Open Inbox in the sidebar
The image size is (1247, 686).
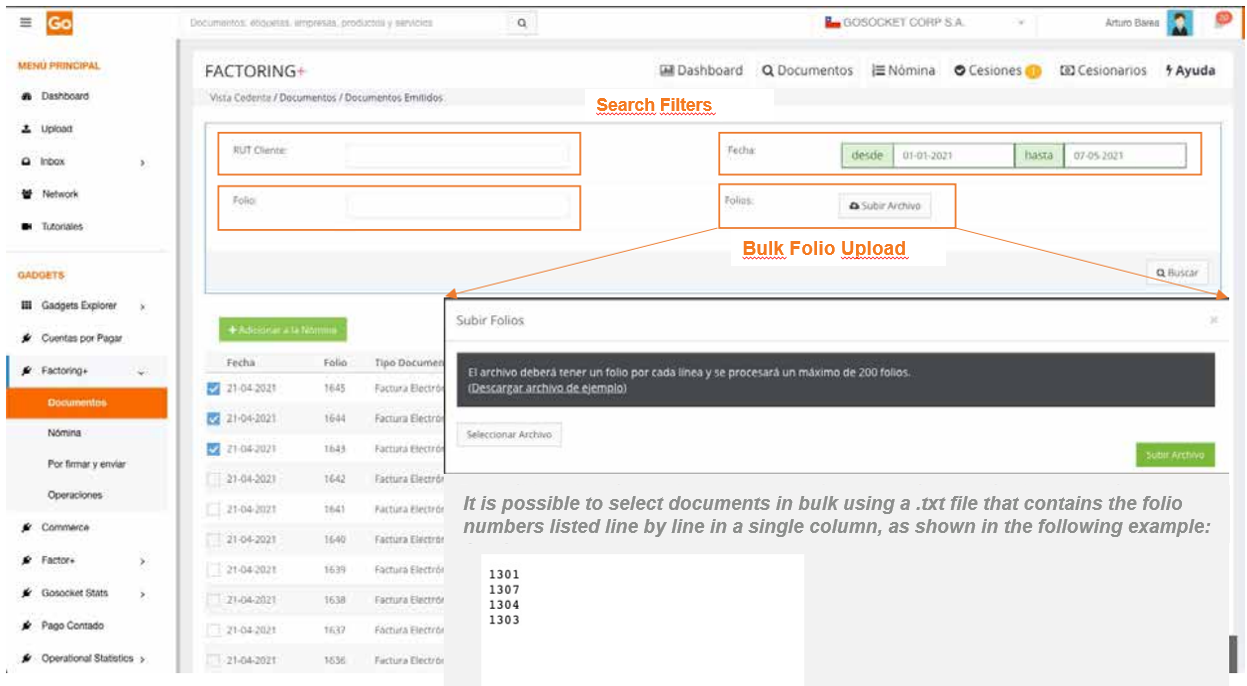pos(53,161)
